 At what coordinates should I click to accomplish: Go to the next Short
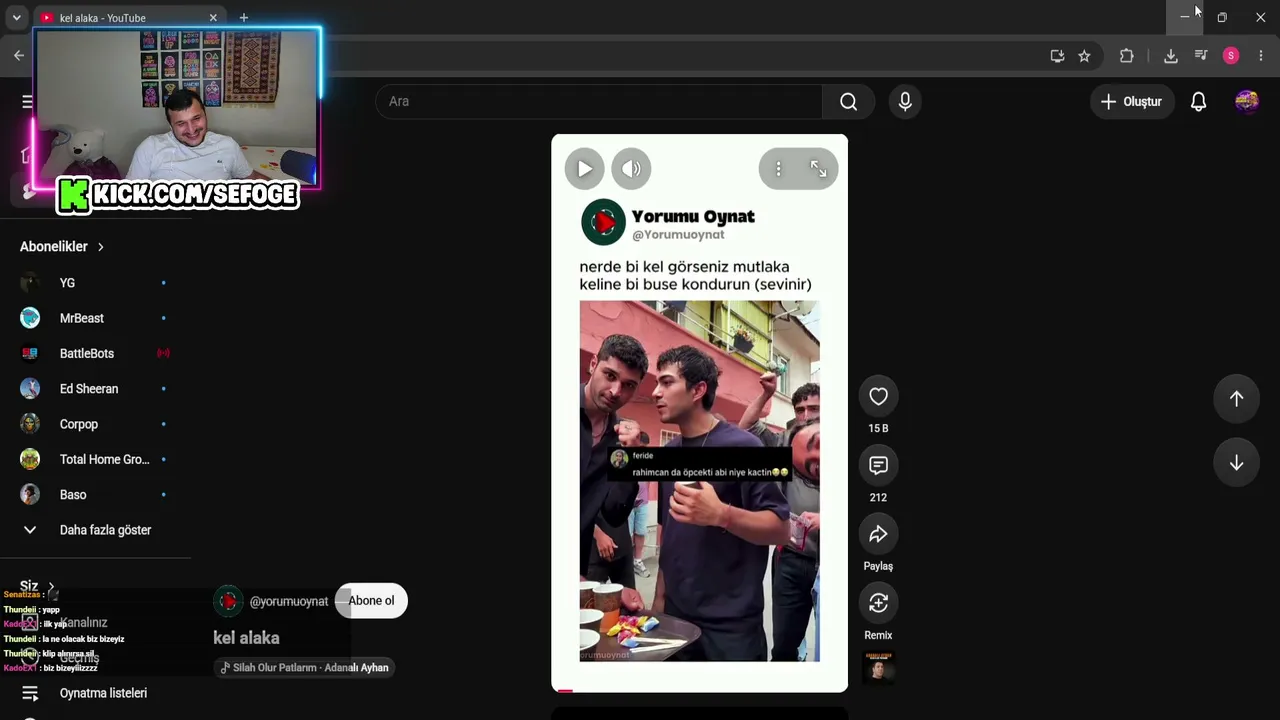pos(1236,463)
